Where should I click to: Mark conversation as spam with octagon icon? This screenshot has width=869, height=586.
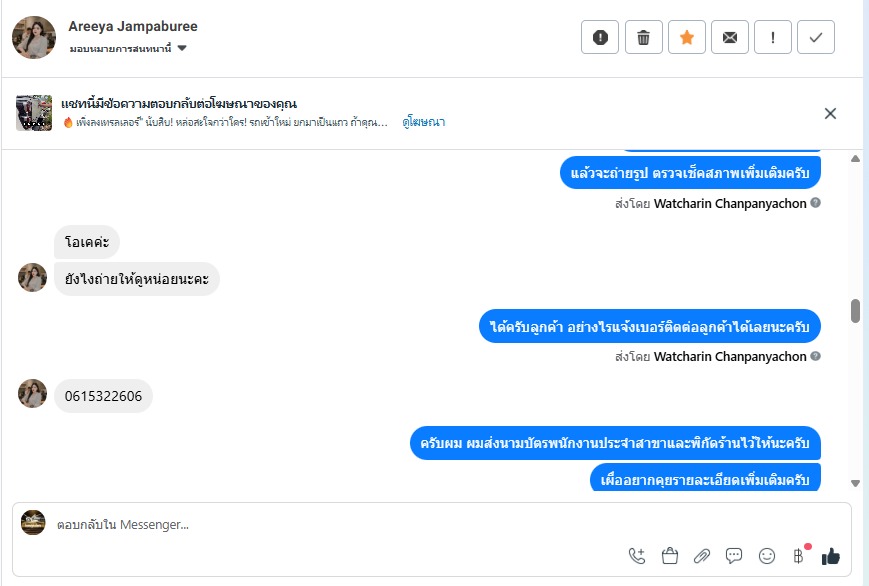[600, 38]
